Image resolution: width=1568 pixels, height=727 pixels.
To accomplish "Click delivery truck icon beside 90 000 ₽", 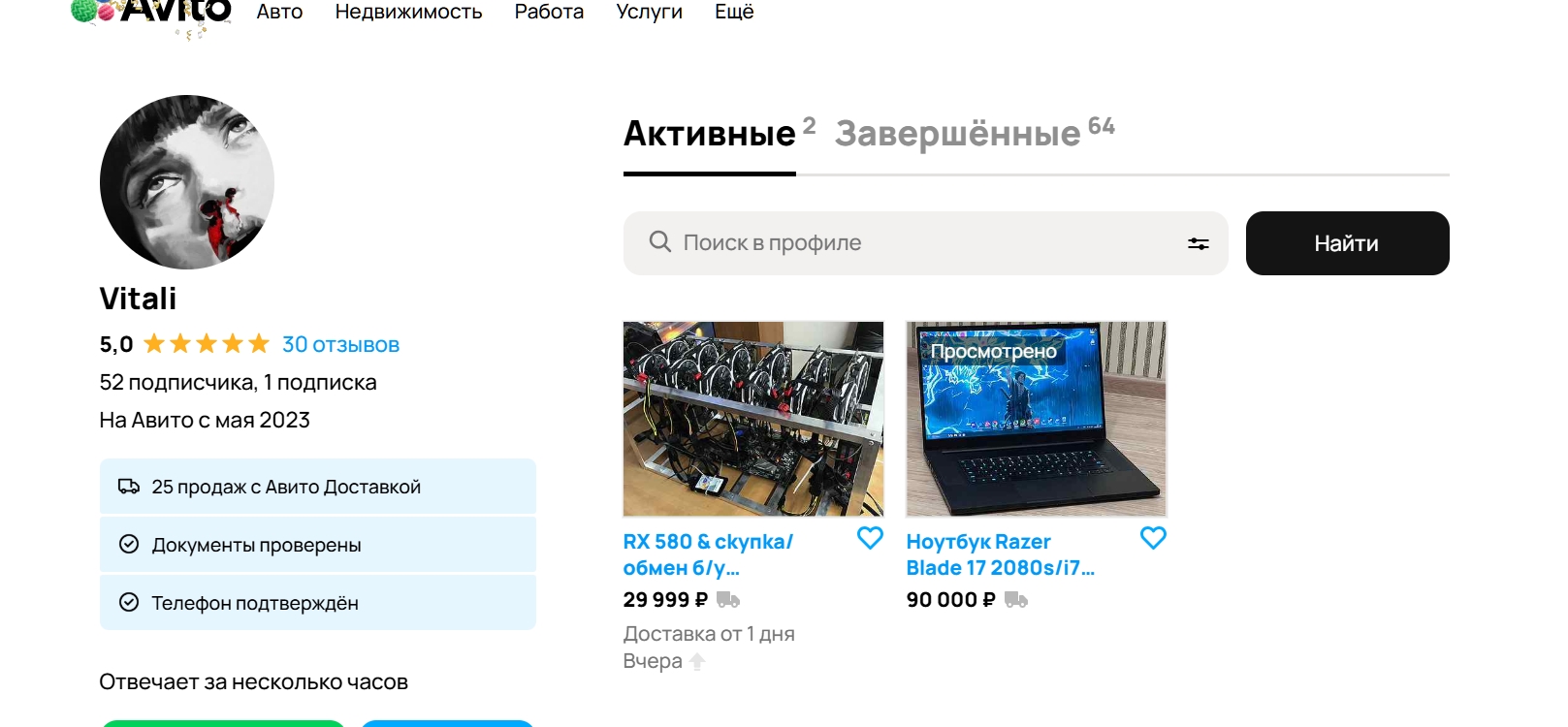I will click(1016, 600).
